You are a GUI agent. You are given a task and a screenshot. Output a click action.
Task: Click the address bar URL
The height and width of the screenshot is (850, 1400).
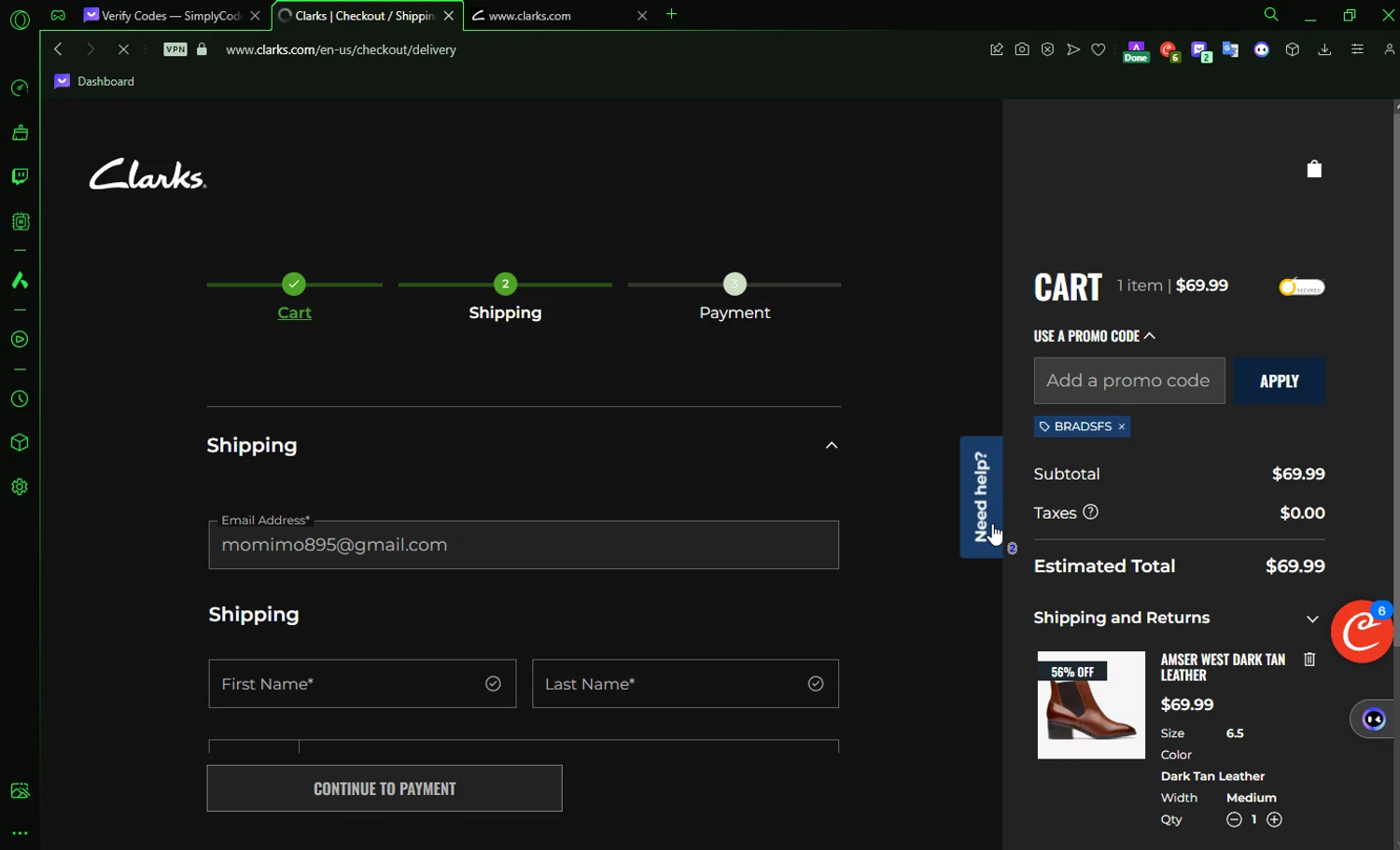tap(341, 49)
